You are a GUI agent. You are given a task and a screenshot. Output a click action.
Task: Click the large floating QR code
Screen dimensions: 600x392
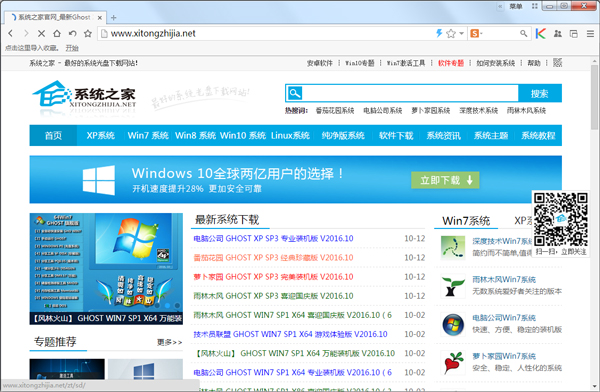pyautogui.click(x=561, y=219)
